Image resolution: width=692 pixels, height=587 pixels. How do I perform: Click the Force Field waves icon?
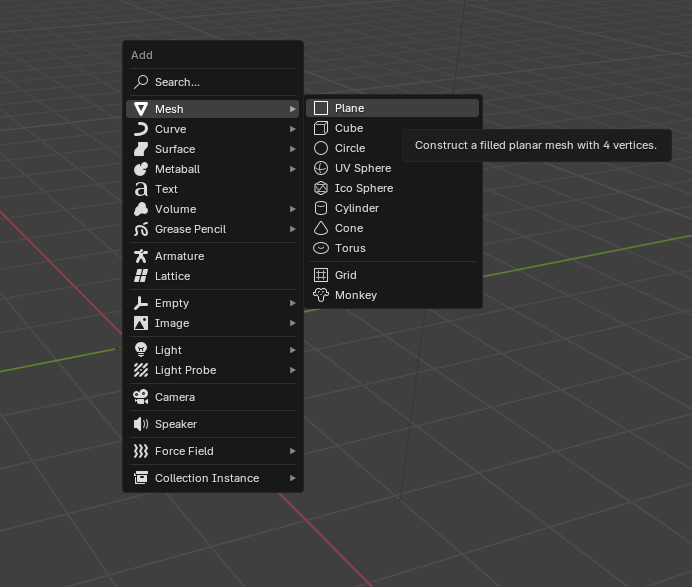(x=141, y=451)
